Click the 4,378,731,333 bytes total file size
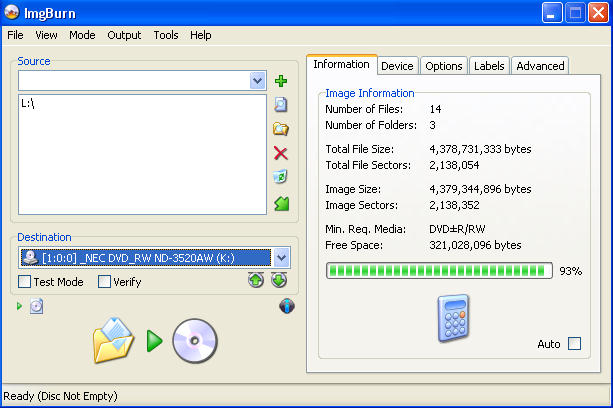 click(x=480, y=149)
